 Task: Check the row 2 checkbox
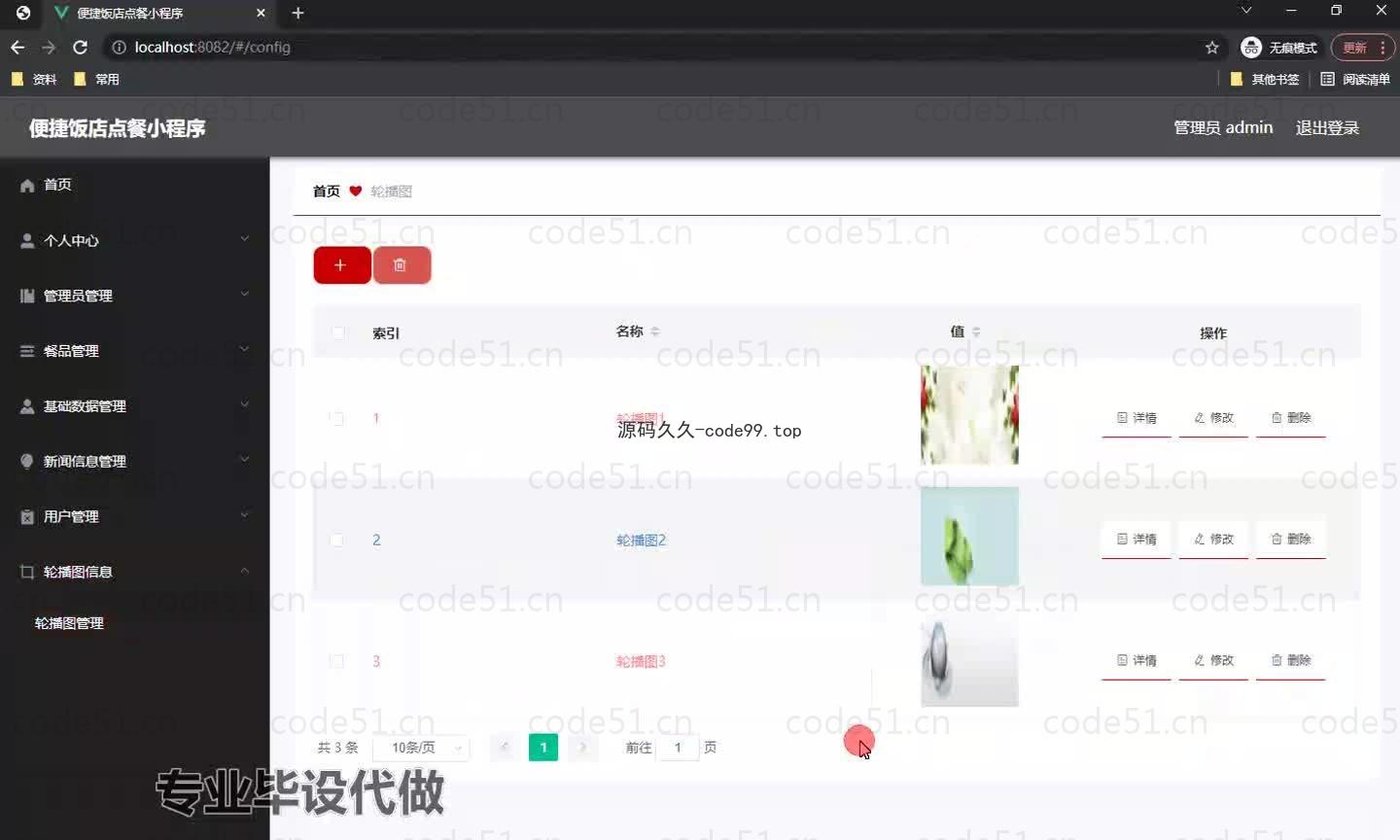pyautogui.click(x=336, y=540)
